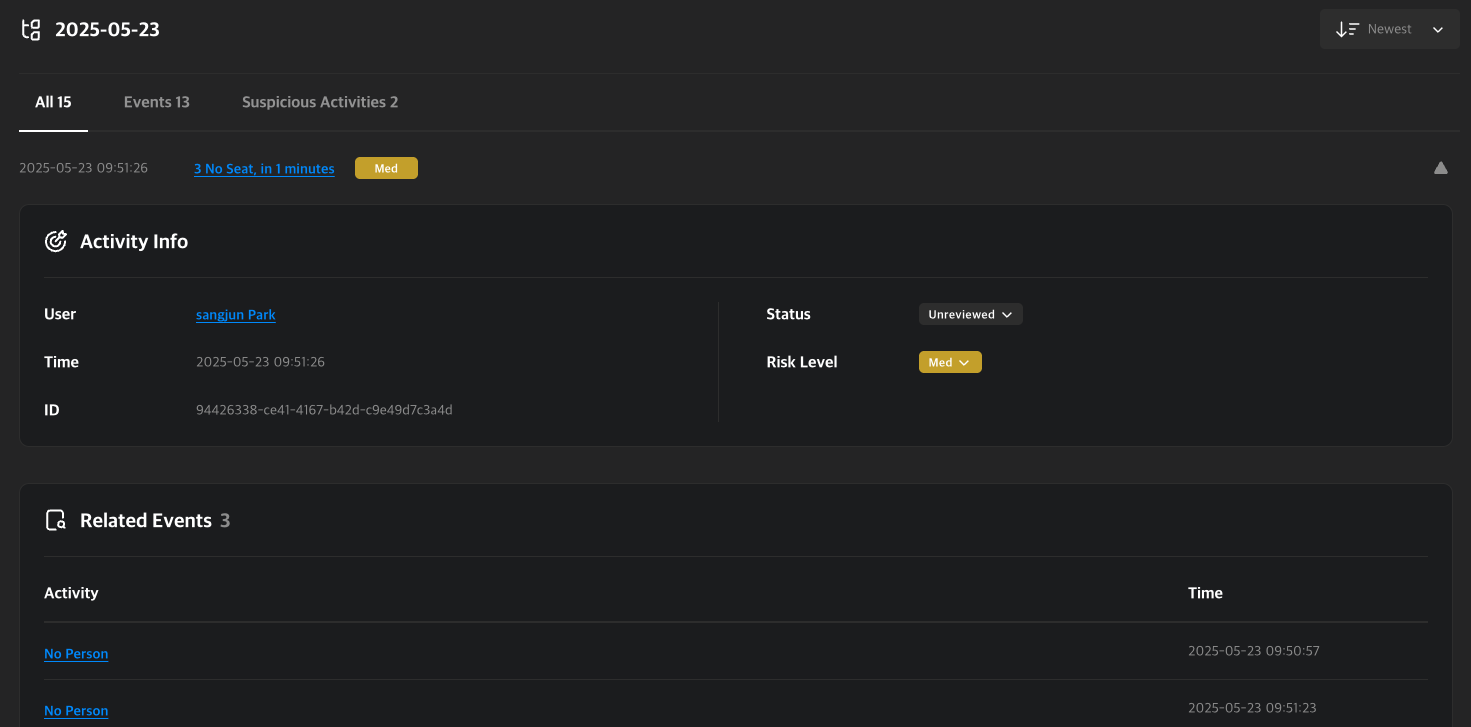Click the timestamp 2025-05-23 09:51:26
This screenshot has height=727, width=1471.
(x=83, y=167)
